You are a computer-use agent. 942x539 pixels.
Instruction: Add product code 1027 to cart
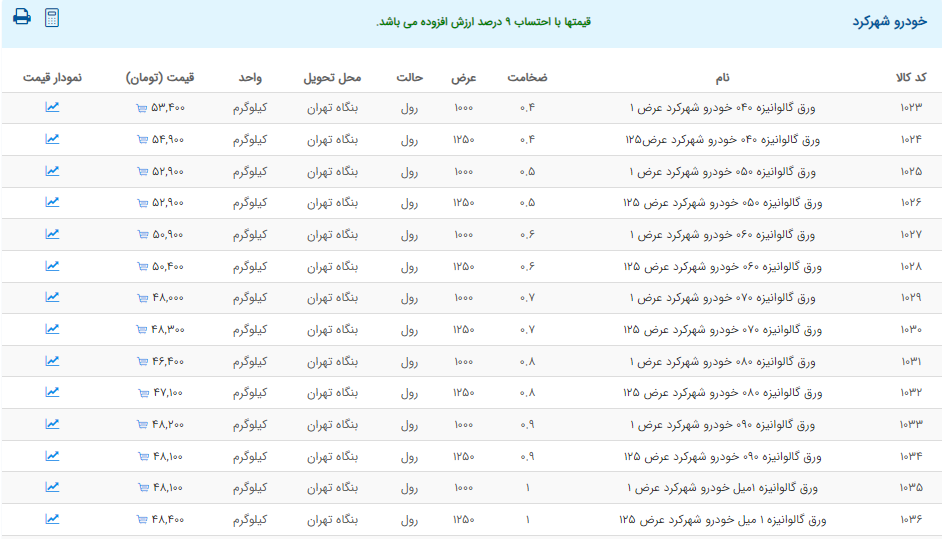pyautogui.click(x=141, y=235)
